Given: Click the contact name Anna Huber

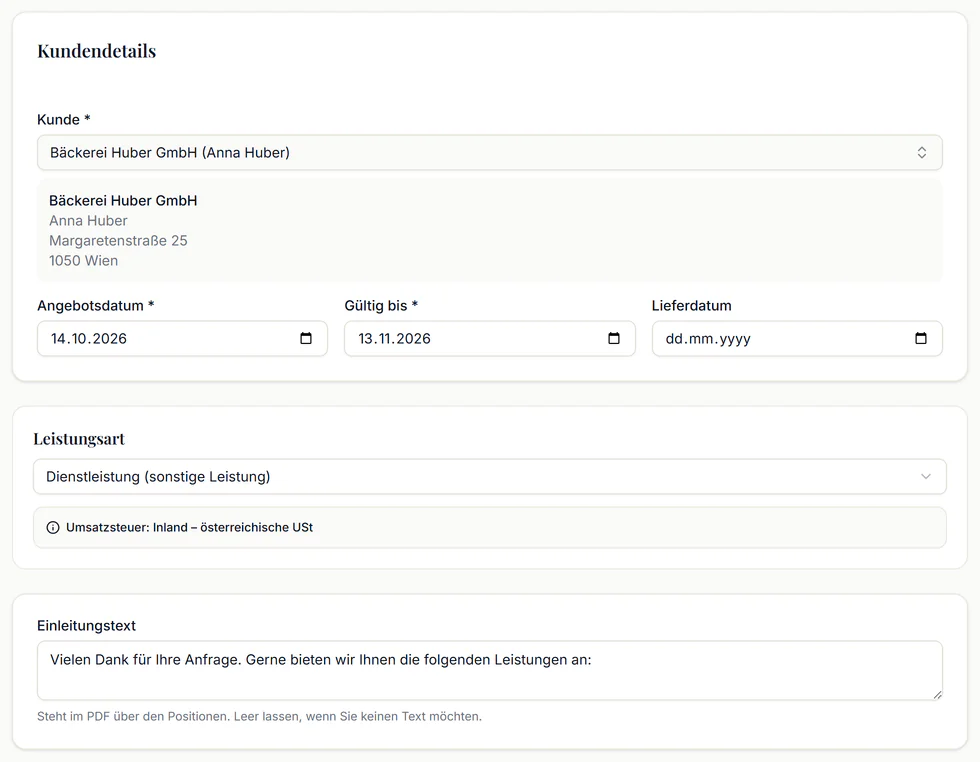Looking at the screenshot, I should coord(88,221).
